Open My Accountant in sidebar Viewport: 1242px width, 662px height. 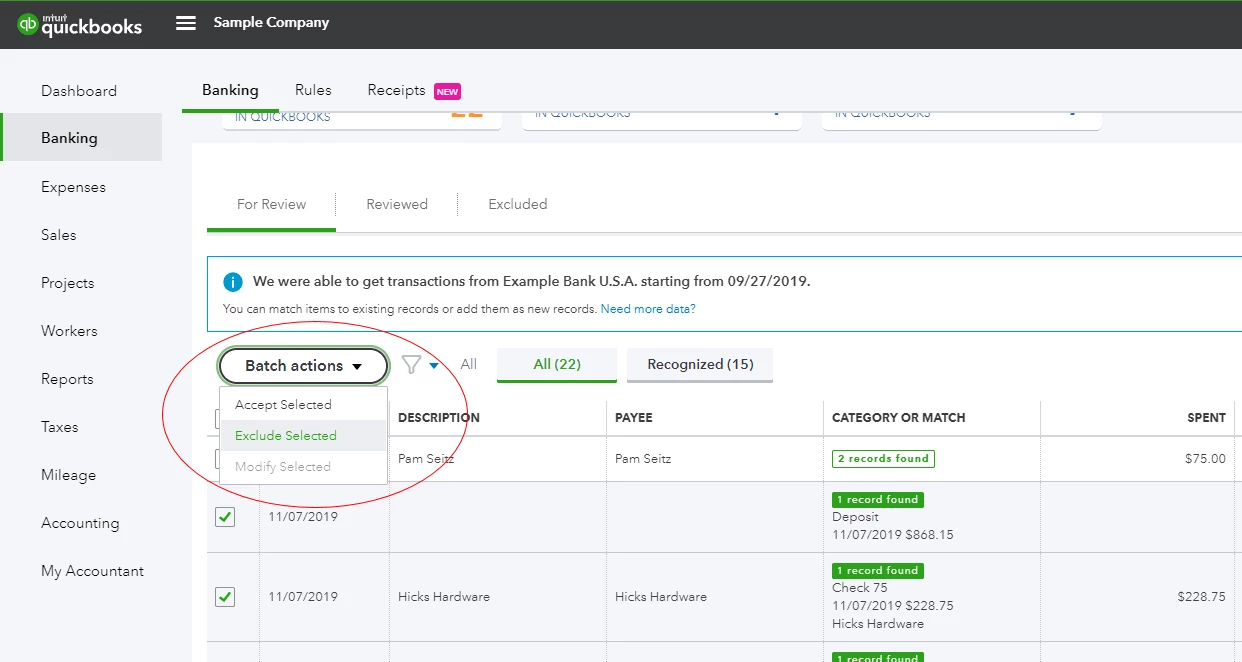[x=92, y=571]
